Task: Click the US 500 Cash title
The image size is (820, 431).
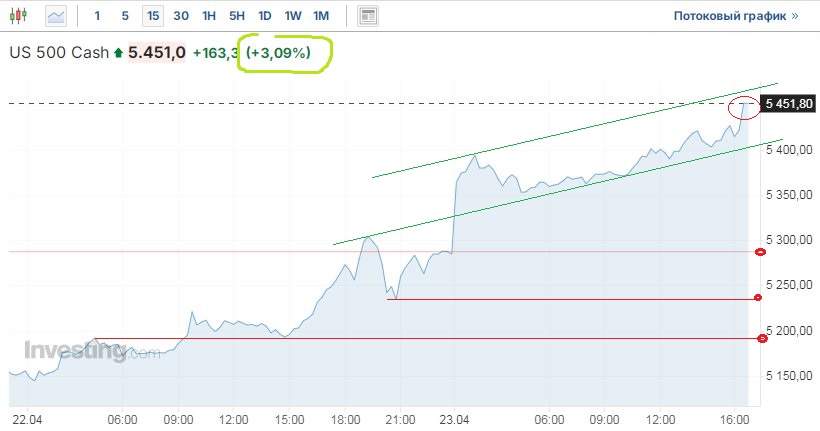Action: (x=59, y=53)
